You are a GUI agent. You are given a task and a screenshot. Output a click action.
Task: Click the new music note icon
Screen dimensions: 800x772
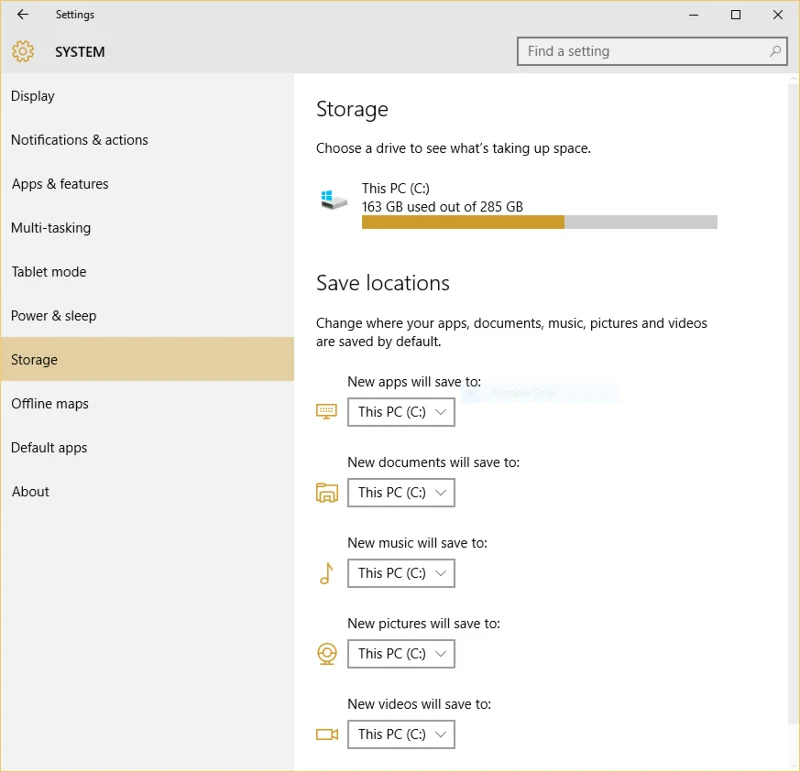click(327, 573)
